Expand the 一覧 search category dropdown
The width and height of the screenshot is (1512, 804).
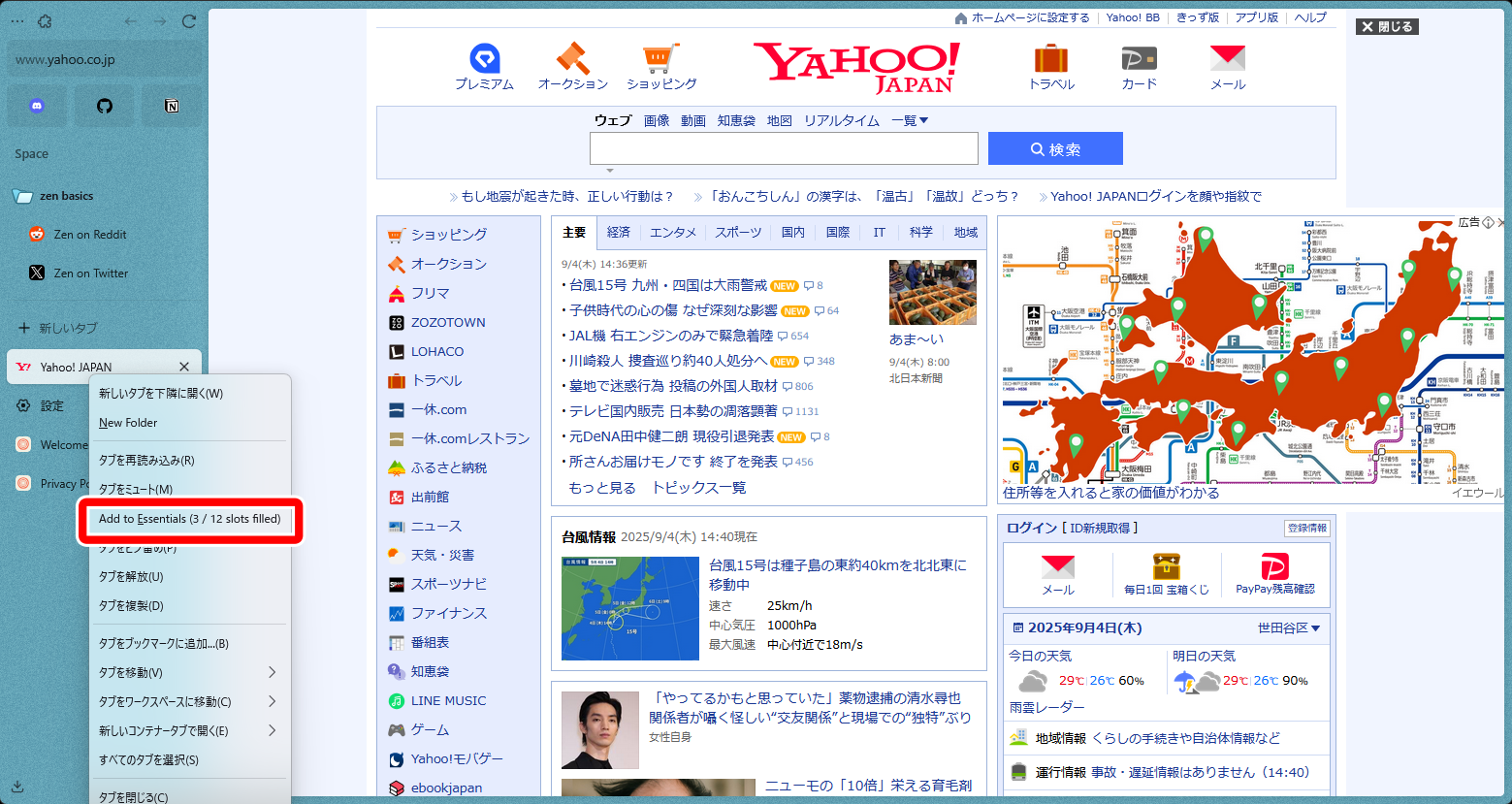tap(910, 120)
